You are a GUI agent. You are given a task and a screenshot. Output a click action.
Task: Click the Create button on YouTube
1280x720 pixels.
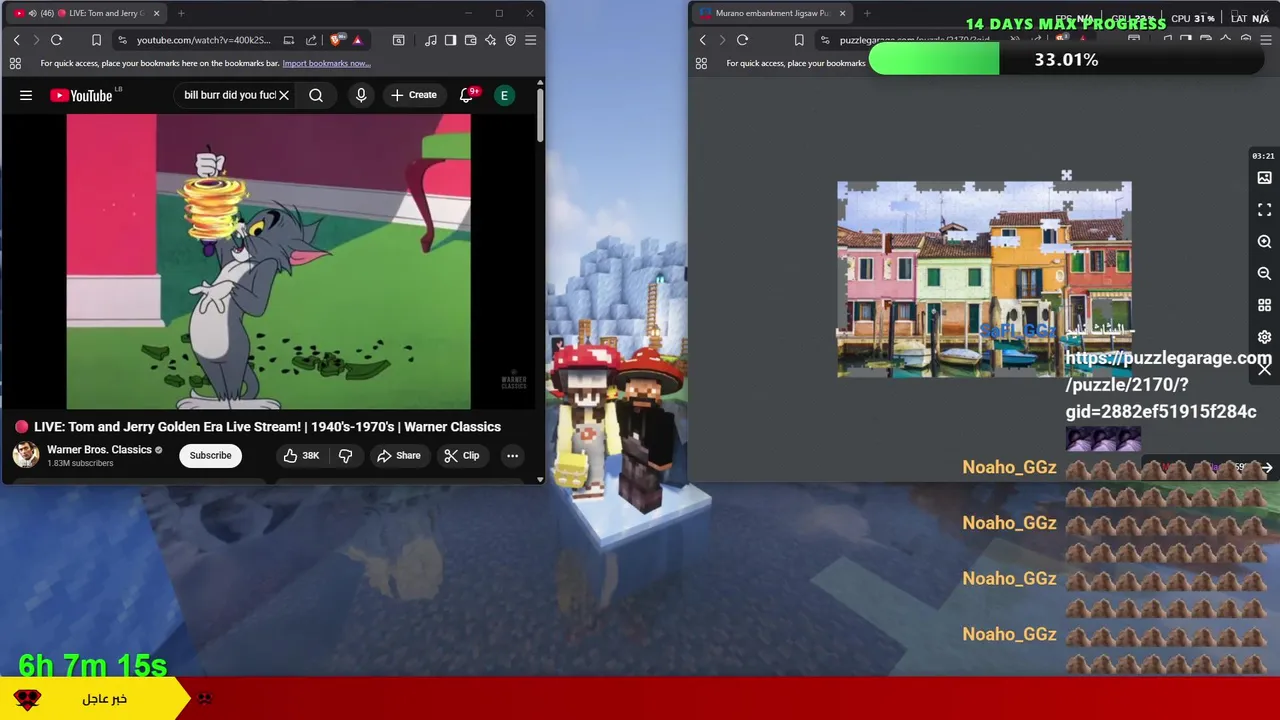click(x=414, y=95)
